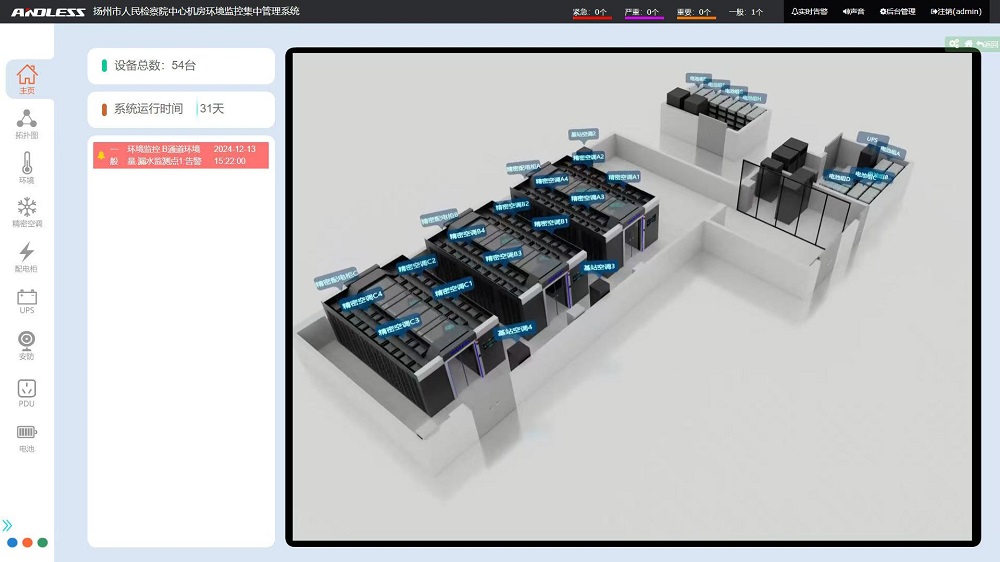Open the 电池 battery section
1000x562 pixels.
pos(27,438)
